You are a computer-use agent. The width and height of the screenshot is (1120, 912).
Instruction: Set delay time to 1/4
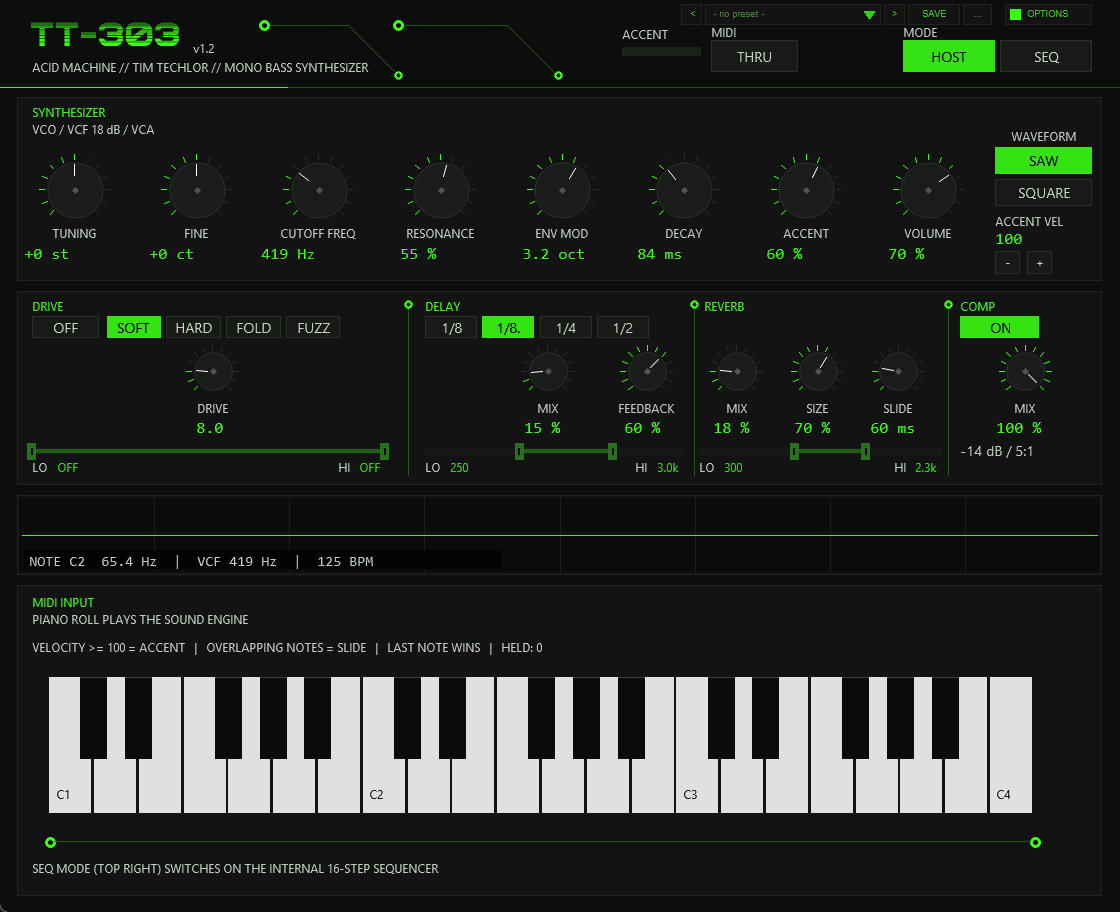coord(566,328)
